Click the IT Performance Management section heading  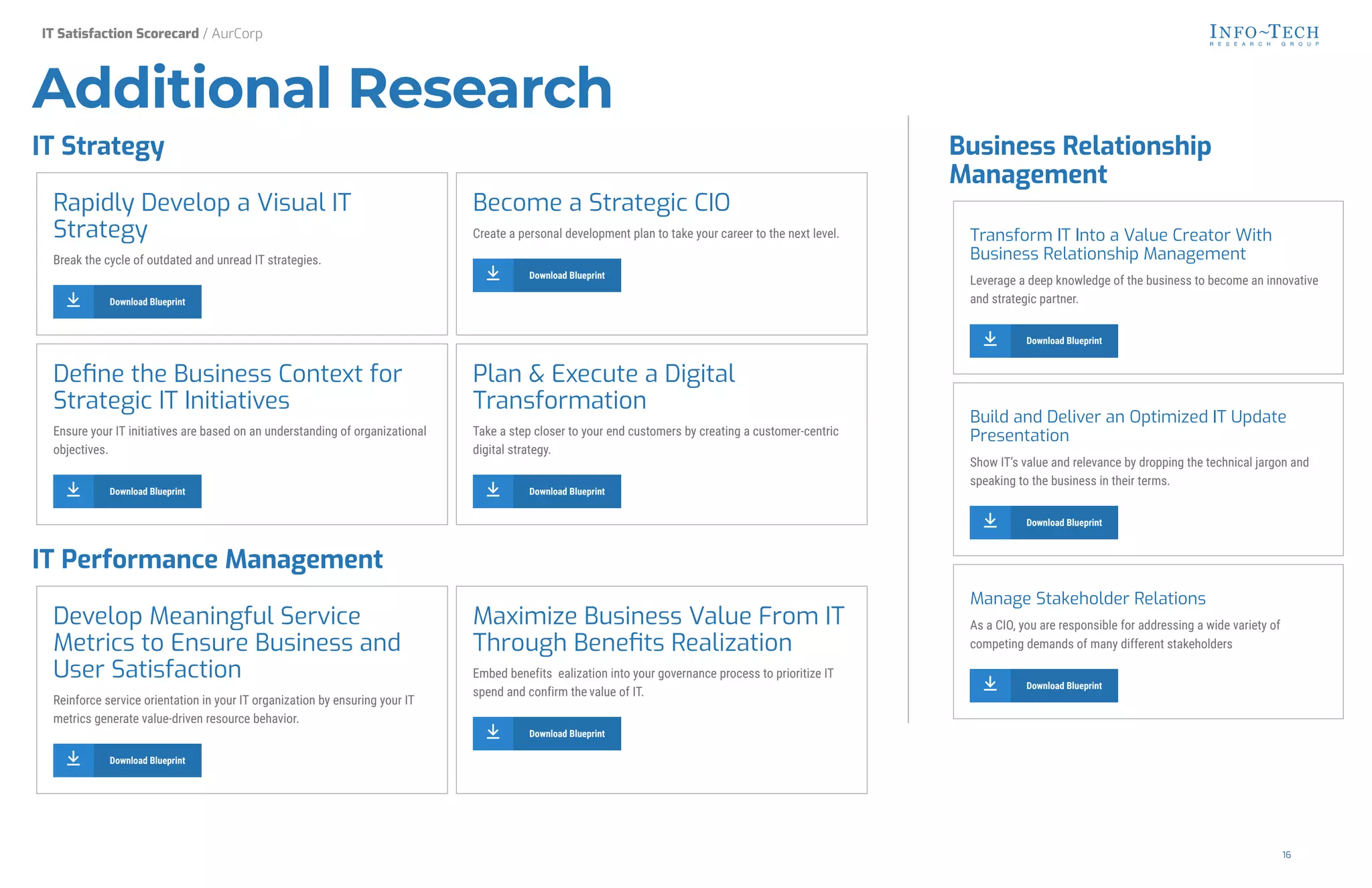[x=208, y=559]
